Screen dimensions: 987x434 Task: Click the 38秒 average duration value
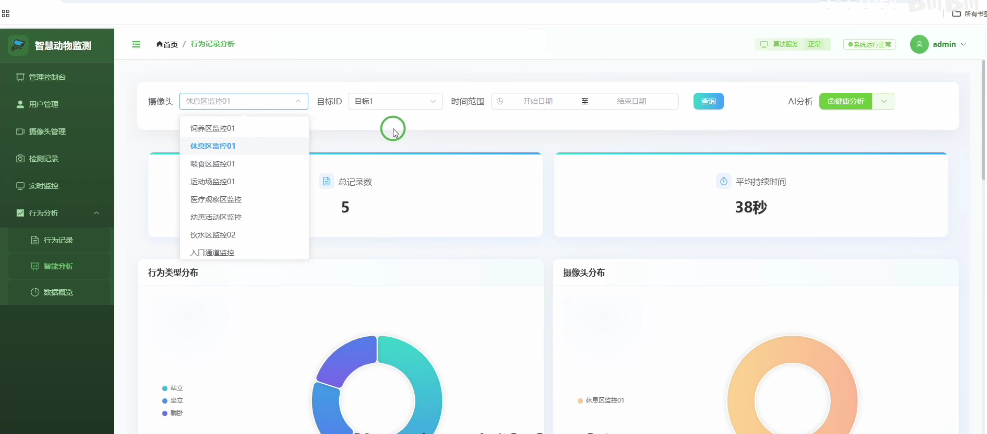click(x=751, y=207)
